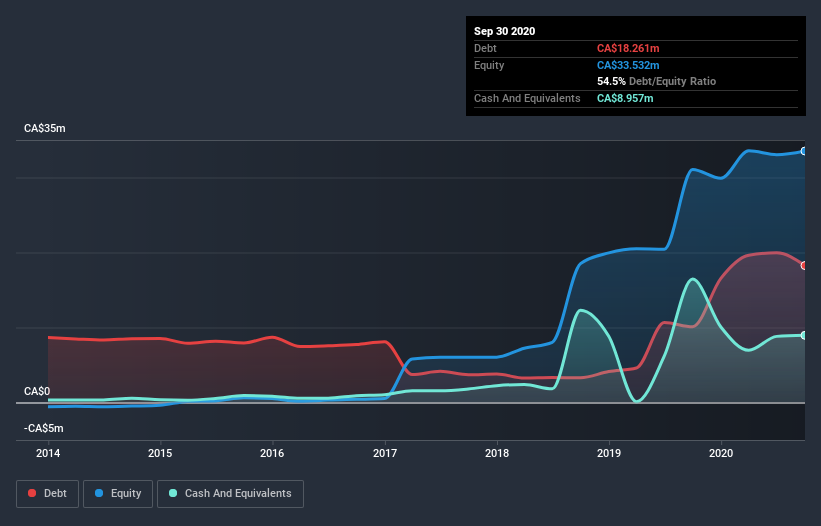
Task: Click the CA$33.532m equity value
Action: click(x=628, y=65)
